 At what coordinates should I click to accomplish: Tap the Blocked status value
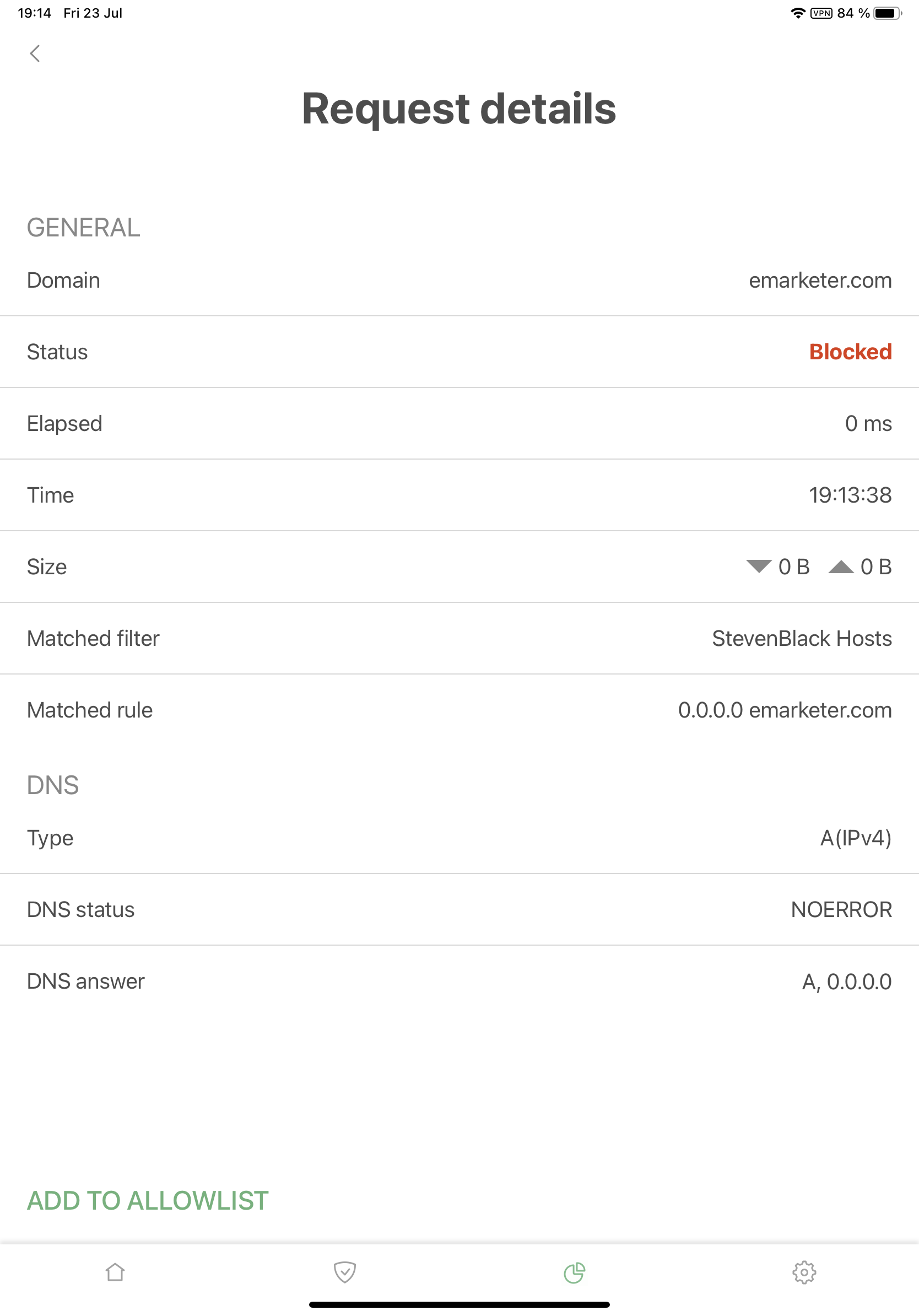click(x=850, y=352)
